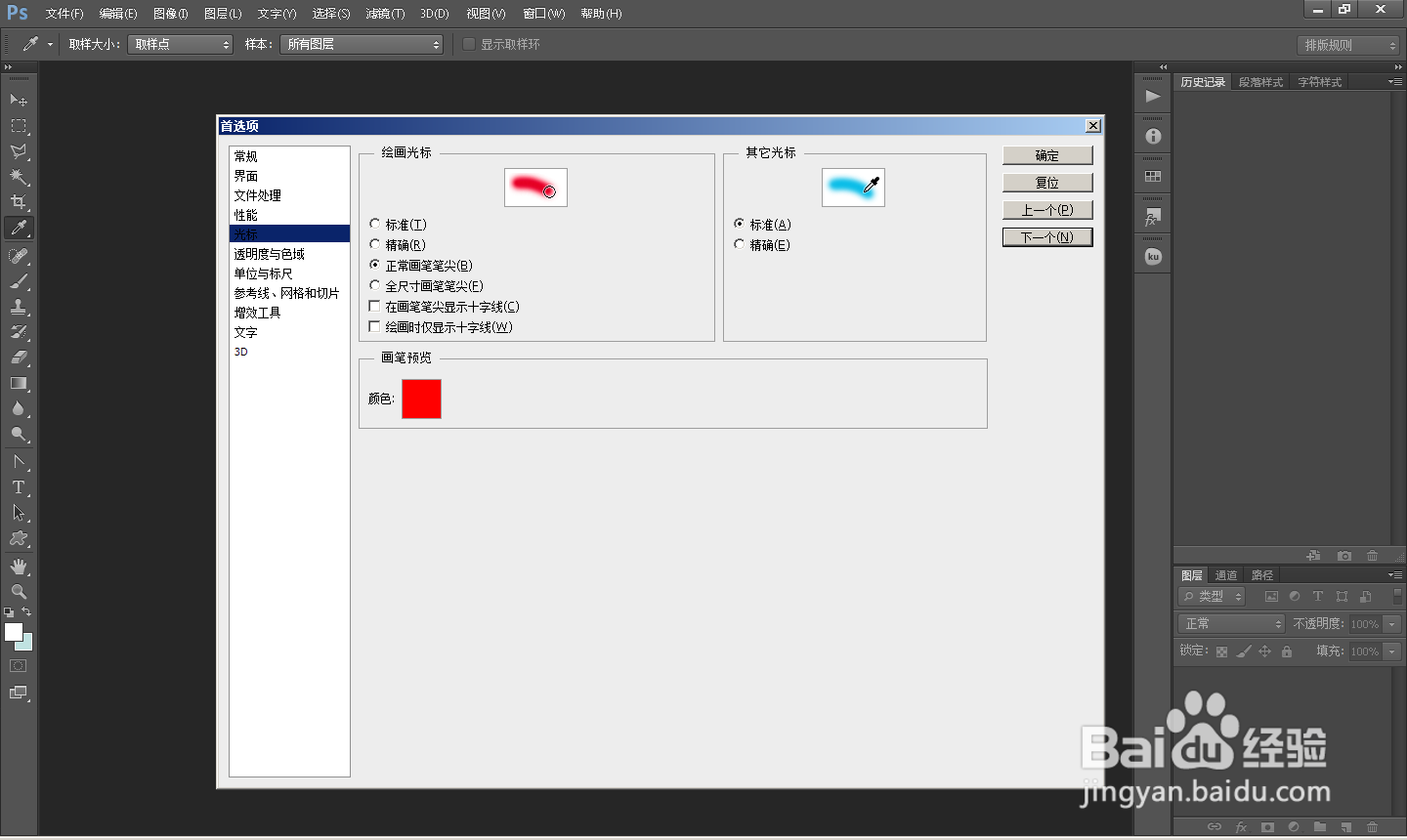Switch to the 通道 tab
The image size is (1407, 840).
point(1226,575)
